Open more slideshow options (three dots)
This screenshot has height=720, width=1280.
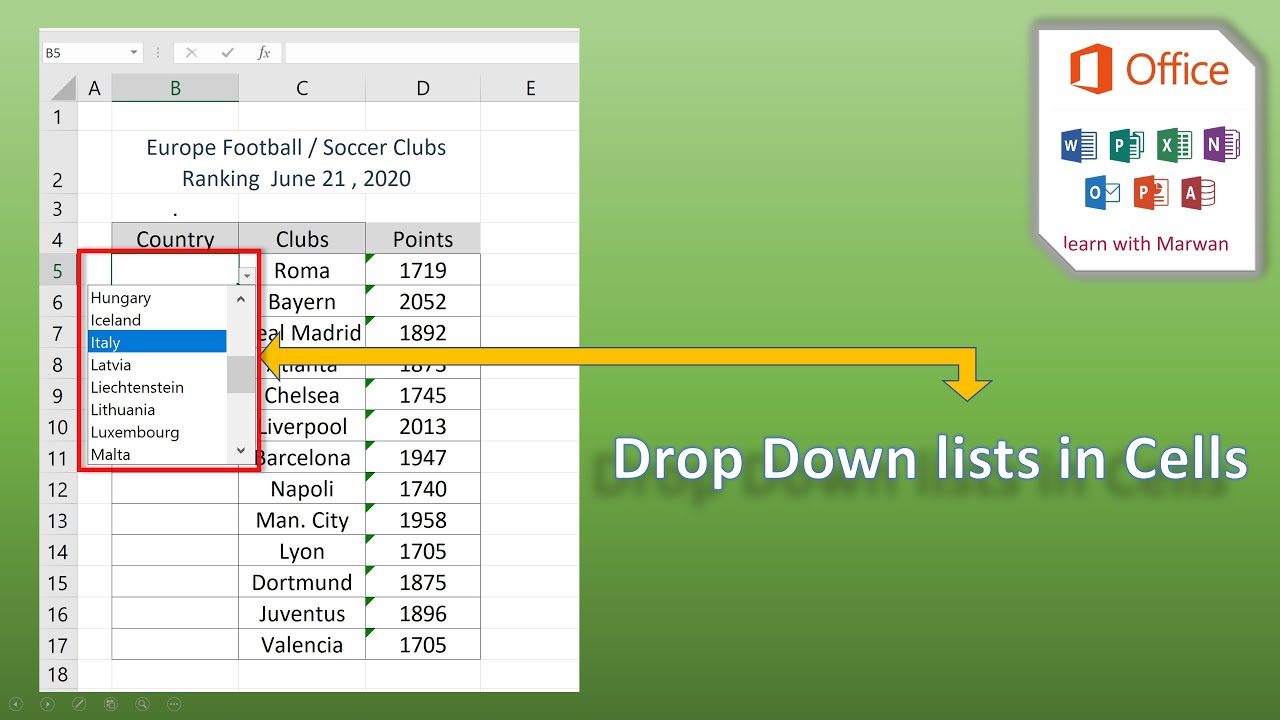(x=175, y=704)
